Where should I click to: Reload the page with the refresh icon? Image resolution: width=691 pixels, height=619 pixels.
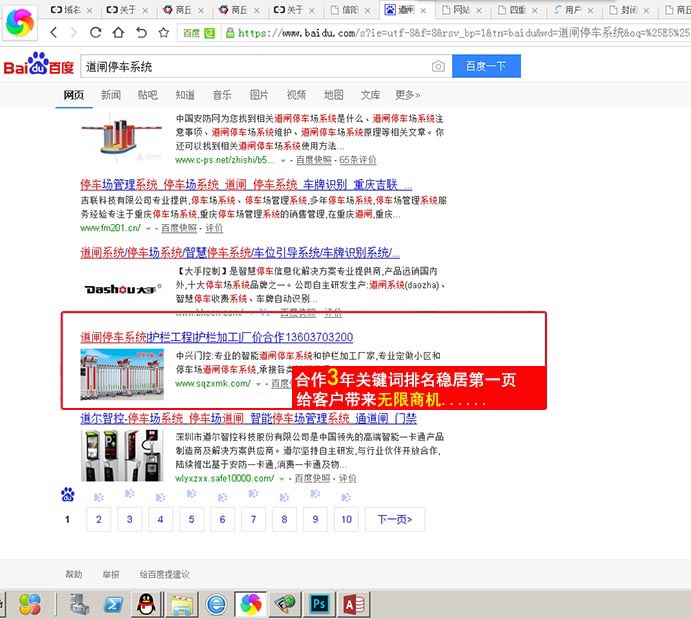pos(96,32)
